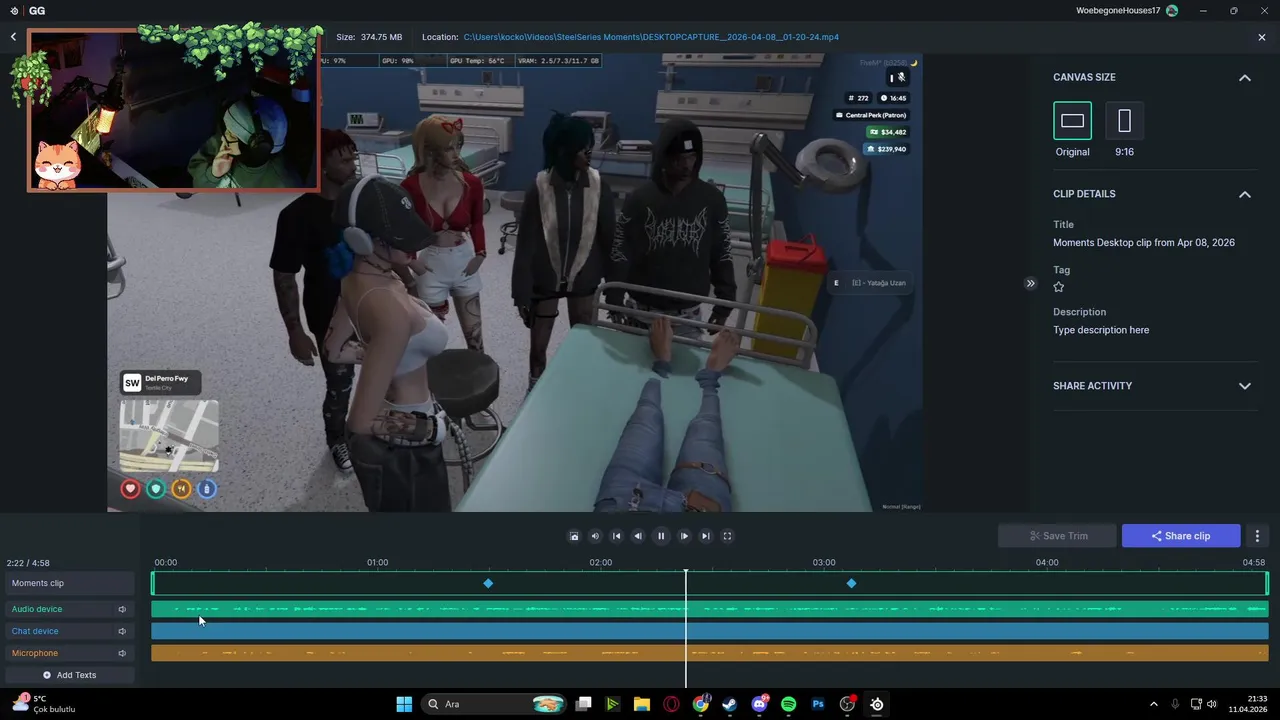The width and height of the screenshot is (1280, 720).
Task: Click the user avatar icon
Action: pyautogui.click(x=1172, y=10)
